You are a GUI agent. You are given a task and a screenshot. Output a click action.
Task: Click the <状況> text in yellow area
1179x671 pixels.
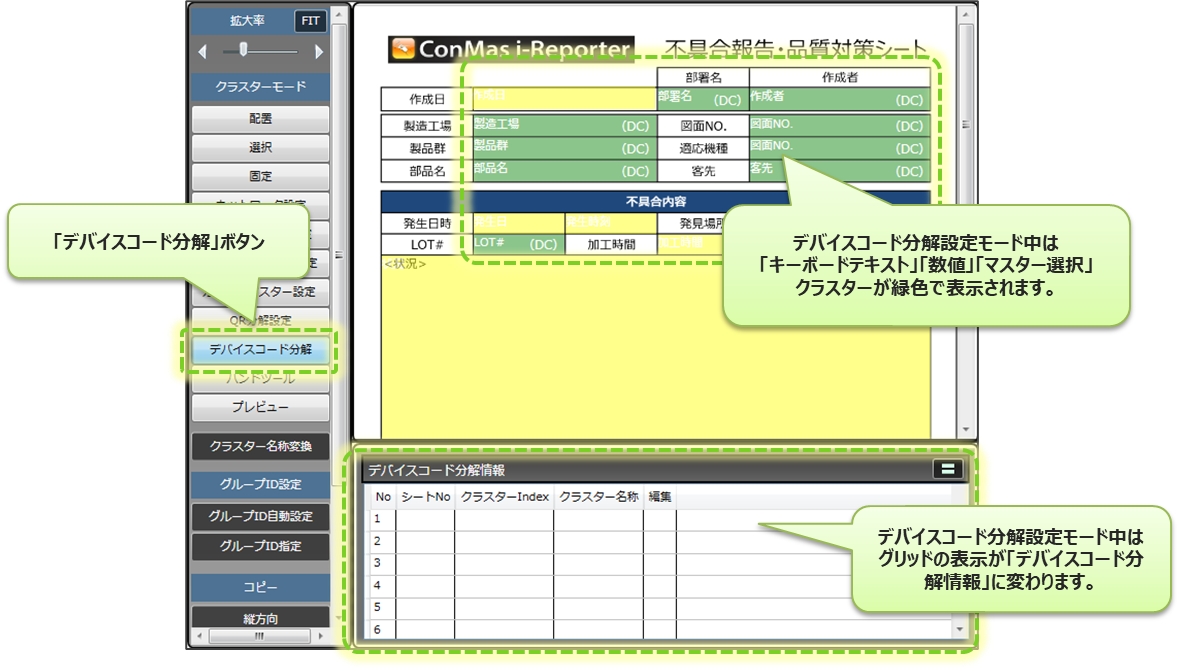click(x=405, y=264)
